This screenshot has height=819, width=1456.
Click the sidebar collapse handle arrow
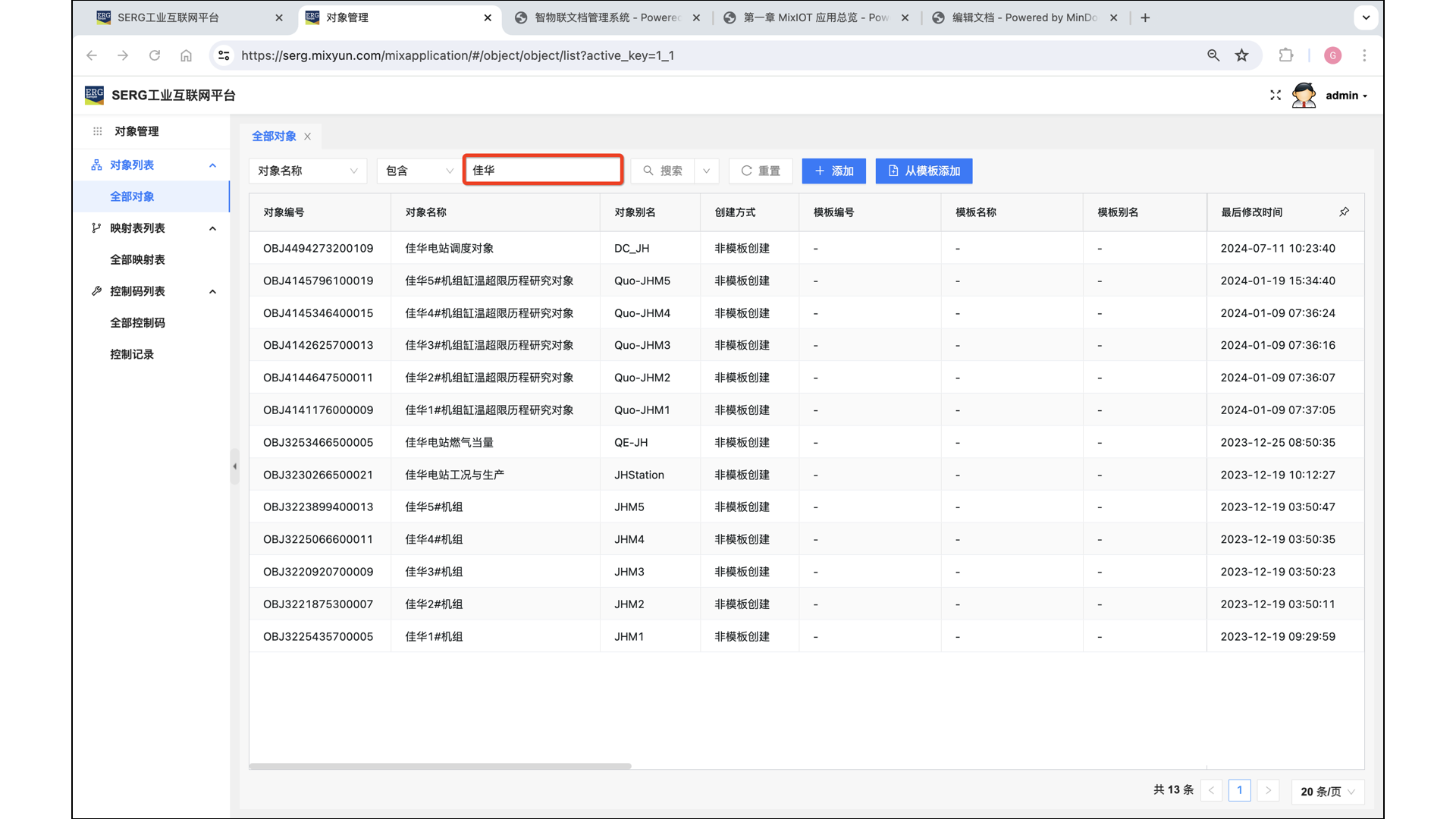coord(234,466)
